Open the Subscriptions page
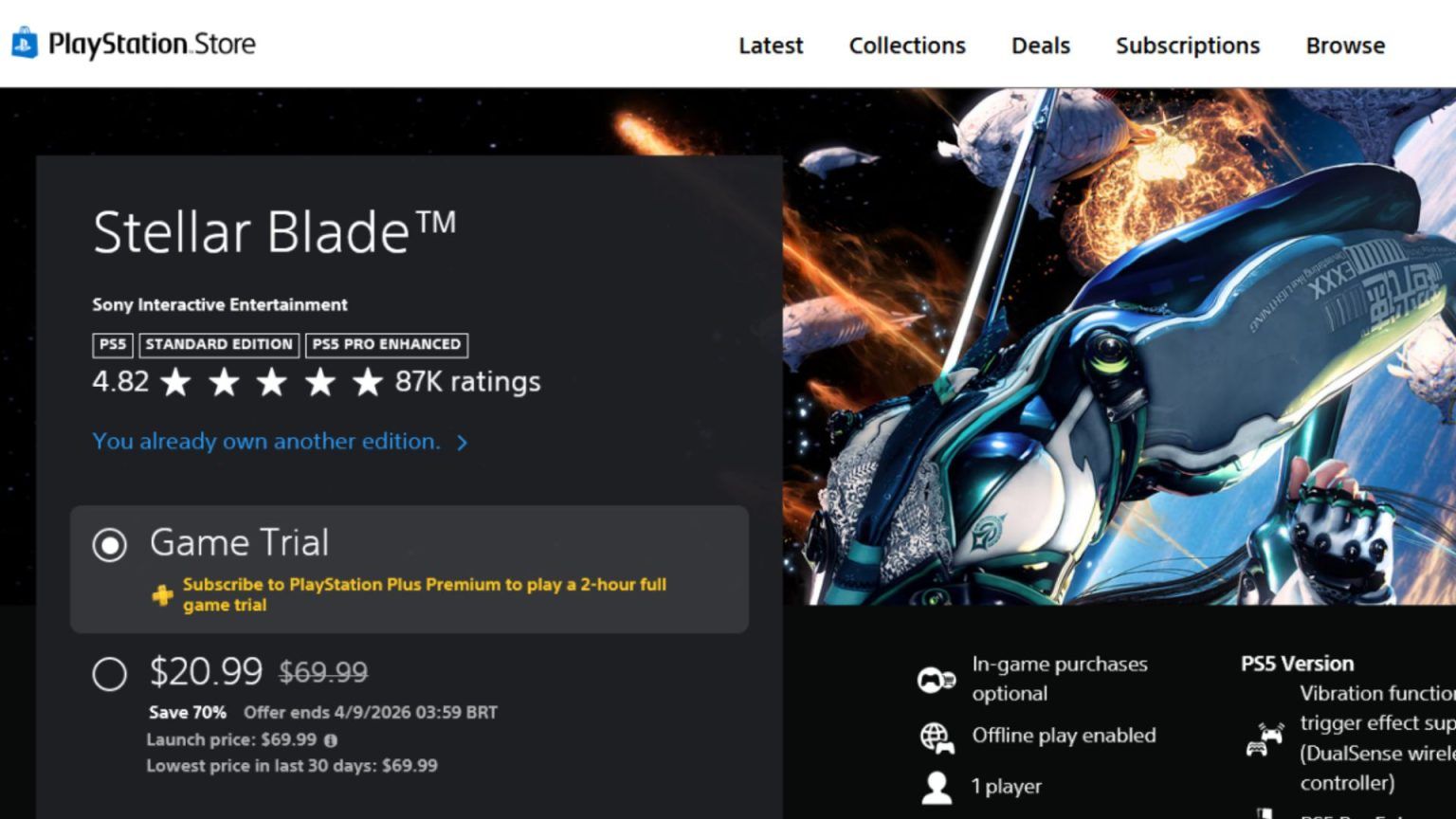Image resolution: width=1456 pixels, height=819 pixels. click(1187, 45)
